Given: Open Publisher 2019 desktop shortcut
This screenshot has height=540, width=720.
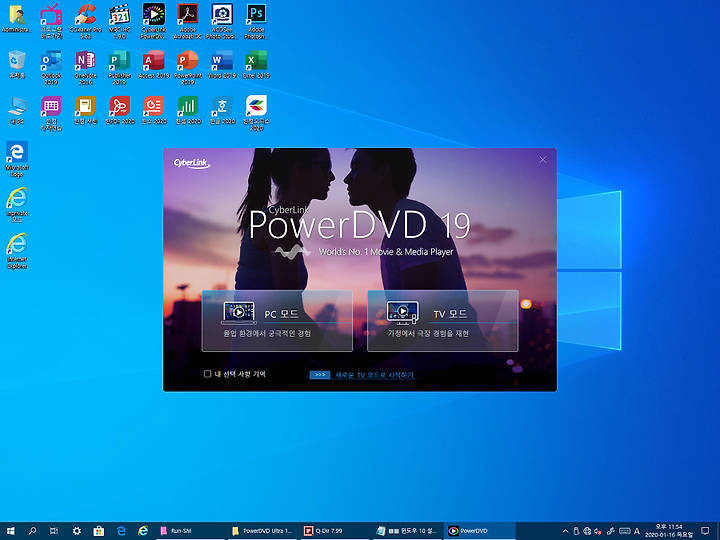Looking at the screenshot, I should click(119, 67).
